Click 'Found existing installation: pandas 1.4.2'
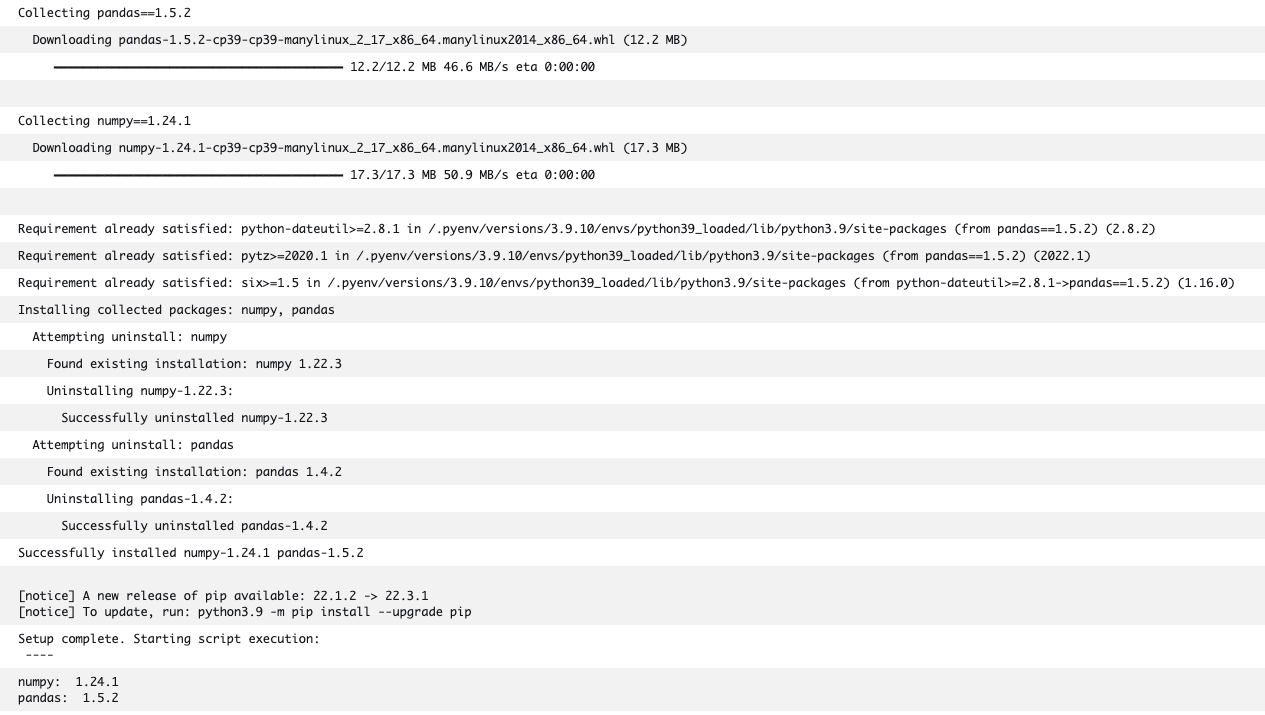1265x715 pixels. (194, 472)
